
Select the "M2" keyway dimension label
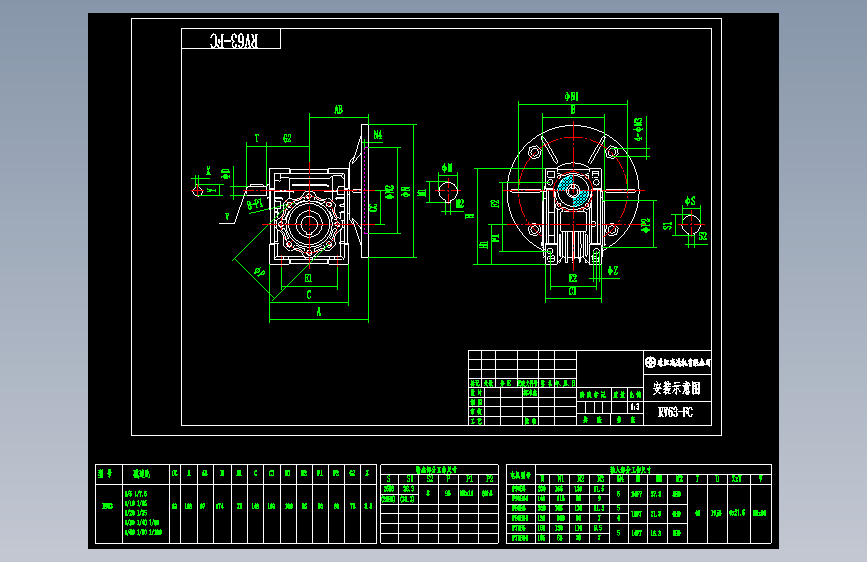pyautogui.click(x=460, y=204)
